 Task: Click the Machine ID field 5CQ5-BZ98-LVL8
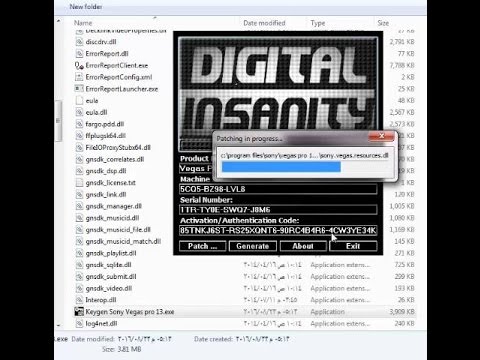278,189
